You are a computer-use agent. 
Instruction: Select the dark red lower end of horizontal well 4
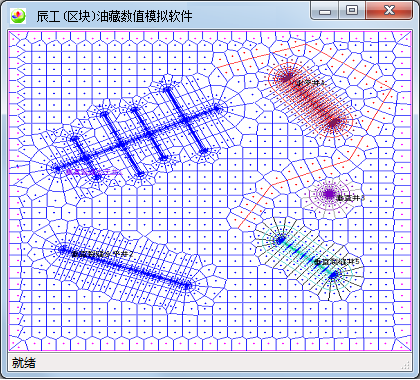point(333,123)
